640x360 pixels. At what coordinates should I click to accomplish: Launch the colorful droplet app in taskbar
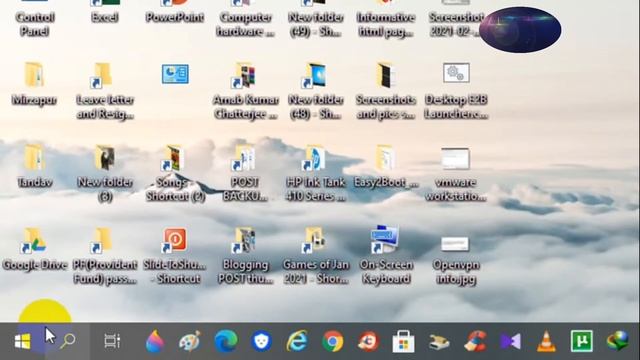[x=155, y=341]
